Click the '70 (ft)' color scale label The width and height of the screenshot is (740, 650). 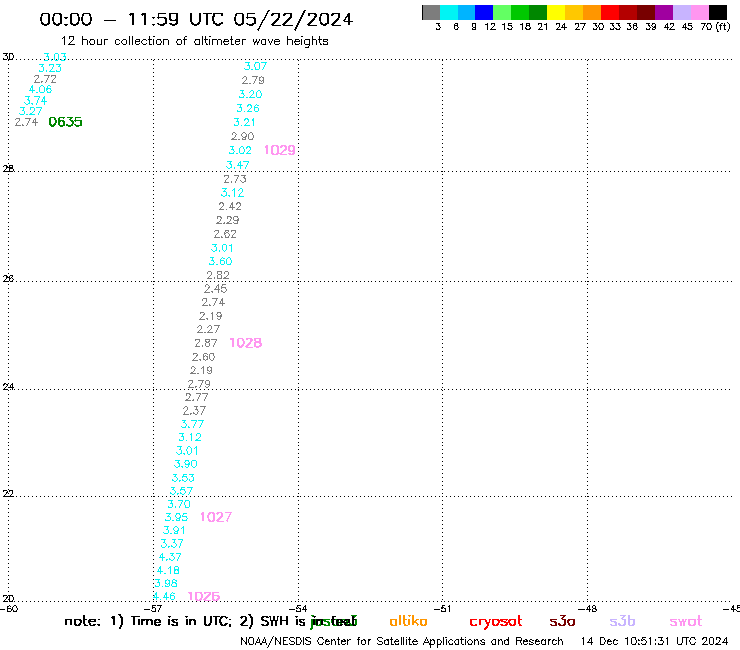[715, 27]
